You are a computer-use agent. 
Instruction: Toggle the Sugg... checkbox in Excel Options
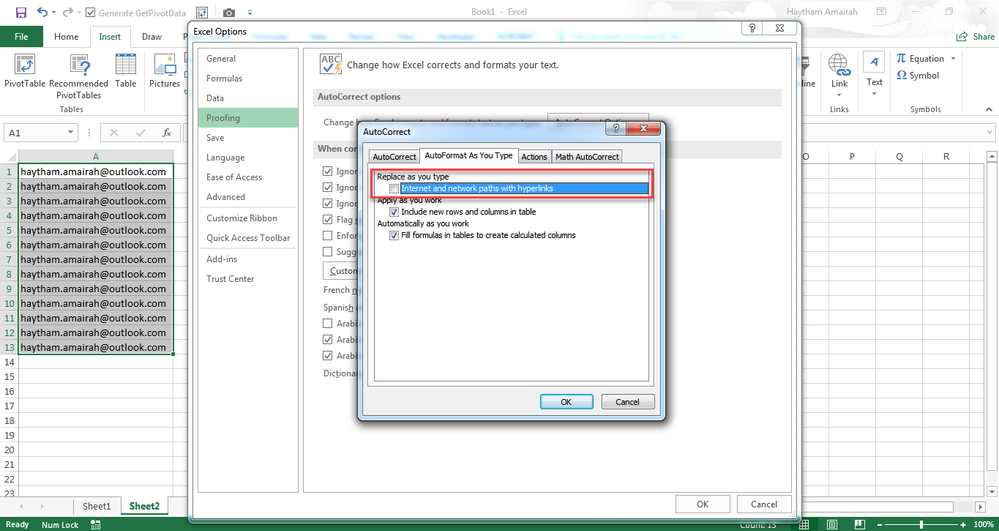pos(327,251)
